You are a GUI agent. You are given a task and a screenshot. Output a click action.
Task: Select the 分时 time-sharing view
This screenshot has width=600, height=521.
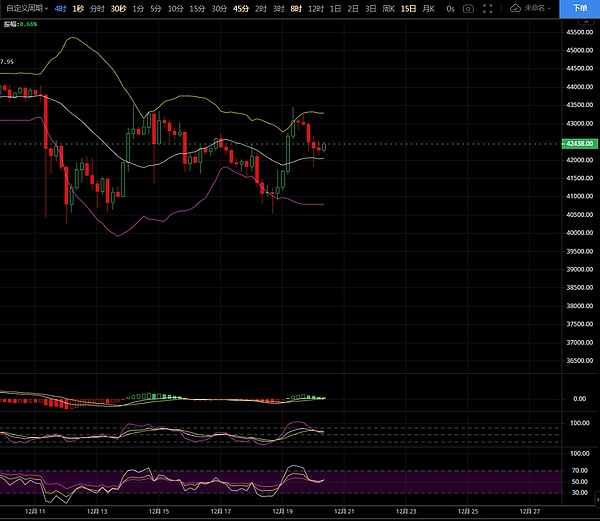point(97,8)
